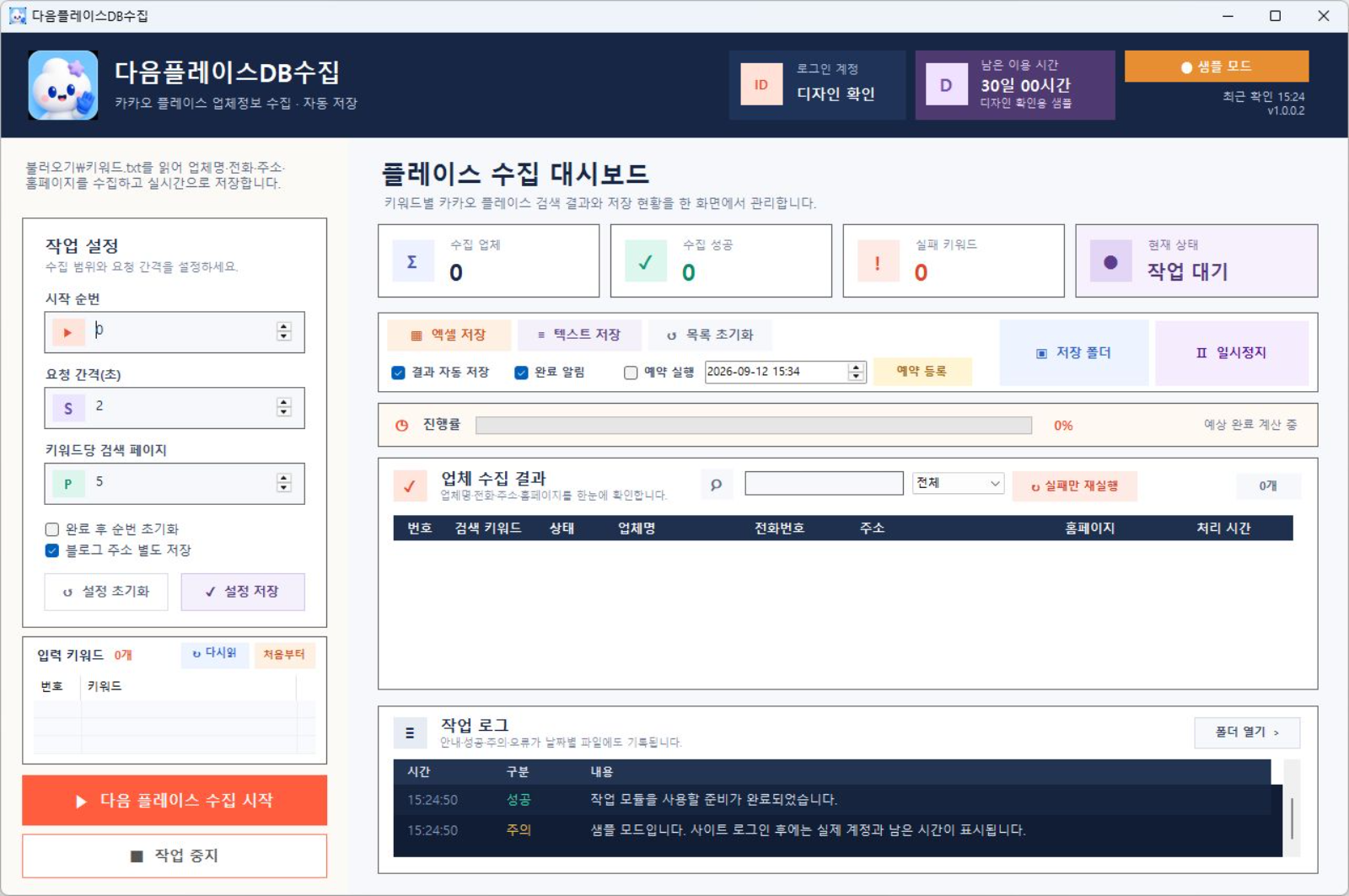
Task: Enable the 예약 실행 checkbox
Action: pyautogui.click(x=631, y=373)
